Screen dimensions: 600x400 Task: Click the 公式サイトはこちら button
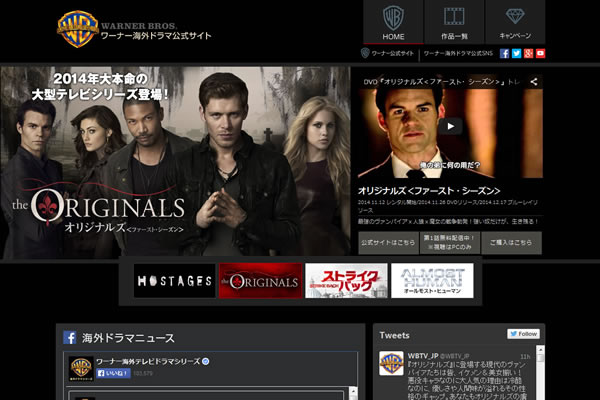point(388,243)
